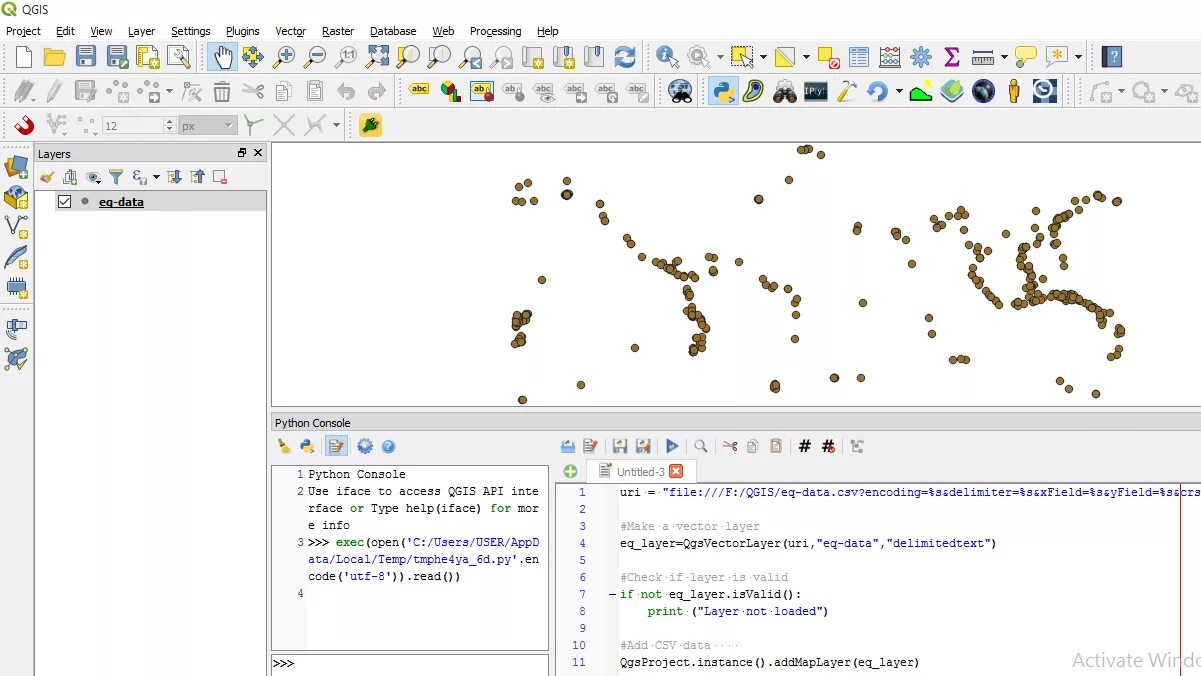Open the Processing menu

click(x=495, y=31)
